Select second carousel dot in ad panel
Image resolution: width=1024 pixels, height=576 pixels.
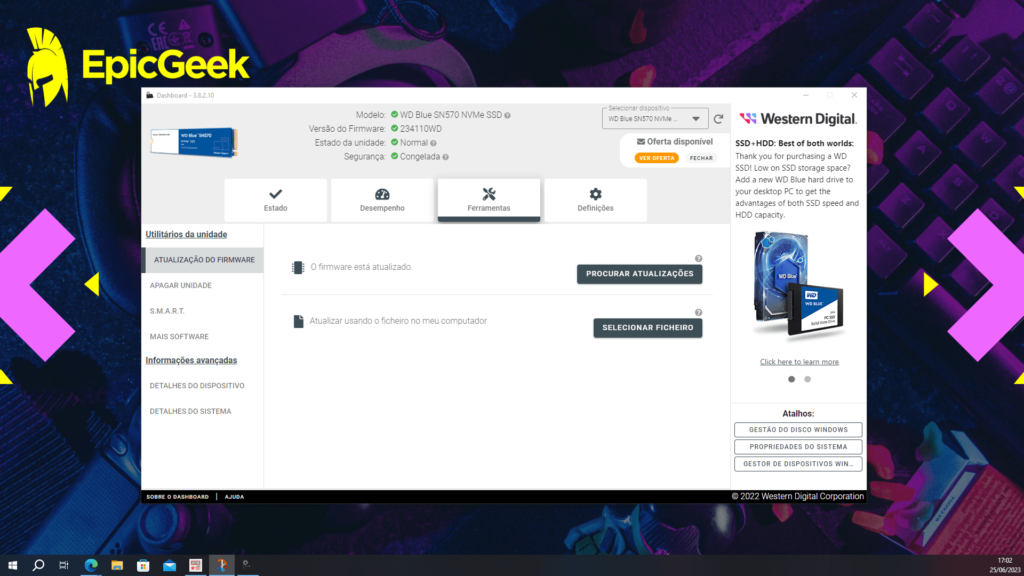(x=808, y=379)
